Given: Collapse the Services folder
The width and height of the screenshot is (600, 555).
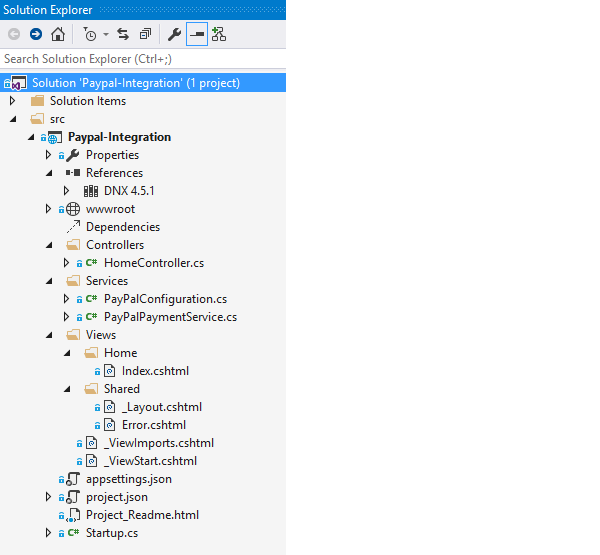Looking at the screenshot, I should click(49, 281).
